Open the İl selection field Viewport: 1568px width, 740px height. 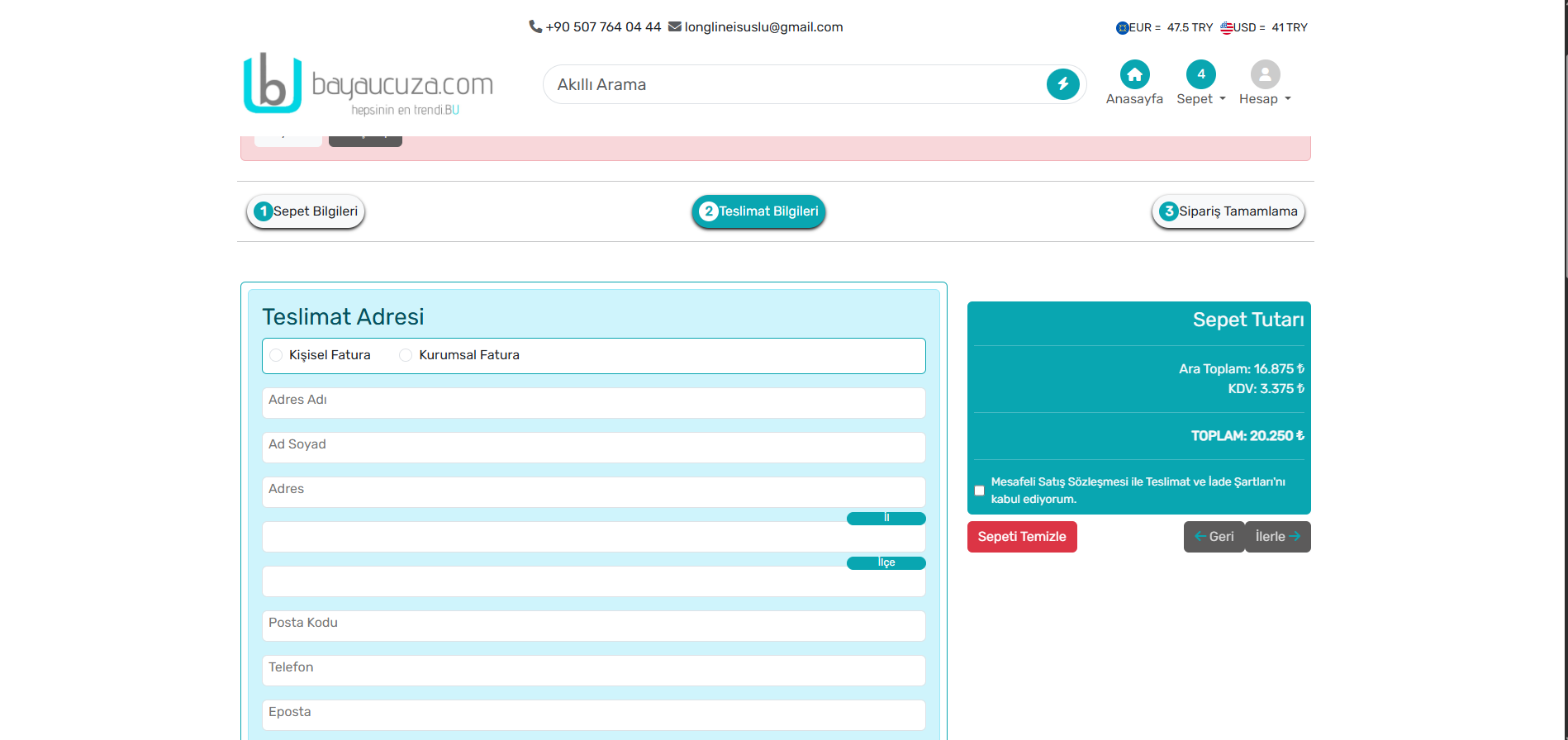[594, 537]
